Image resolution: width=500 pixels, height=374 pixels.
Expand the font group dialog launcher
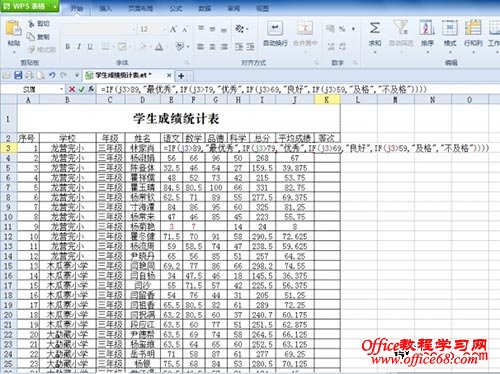click(x=187, y=62)
